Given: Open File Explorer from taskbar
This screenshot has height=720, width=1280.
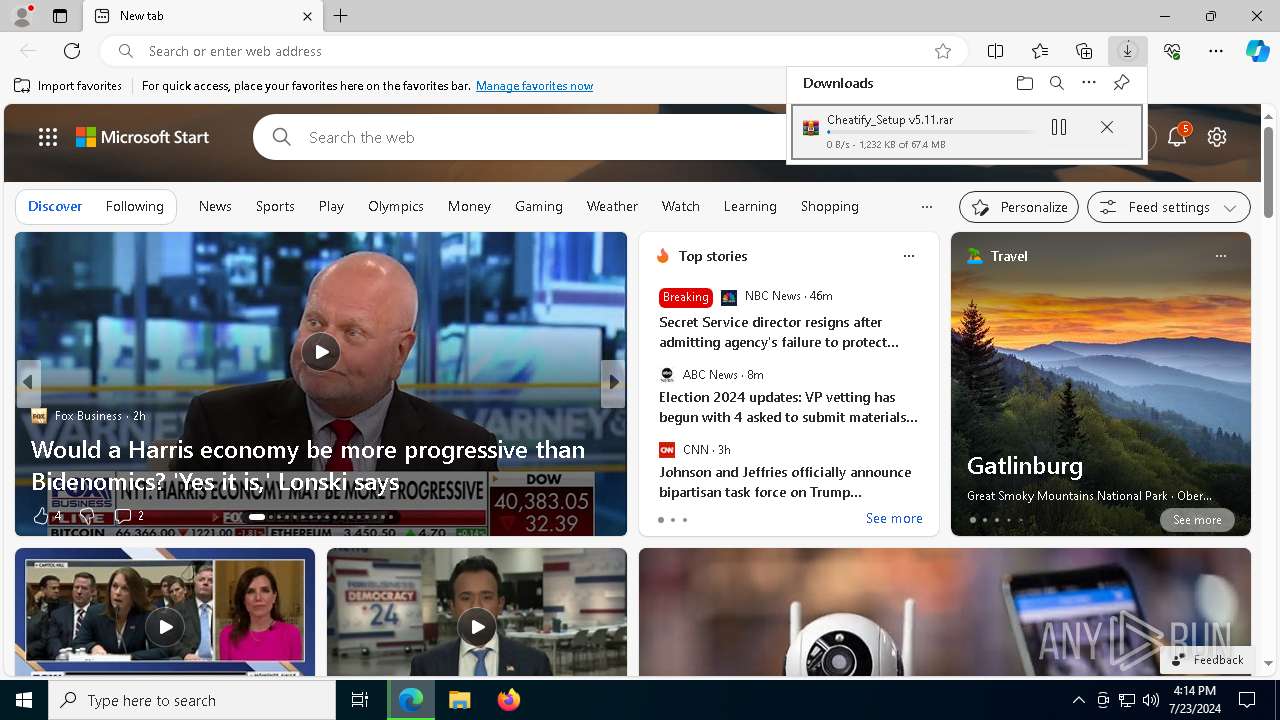Looking at the screenshot, I should 459,700.
